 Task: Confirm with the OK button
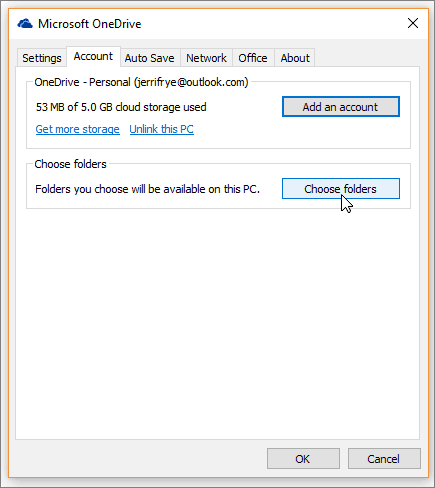coord(303,459)
